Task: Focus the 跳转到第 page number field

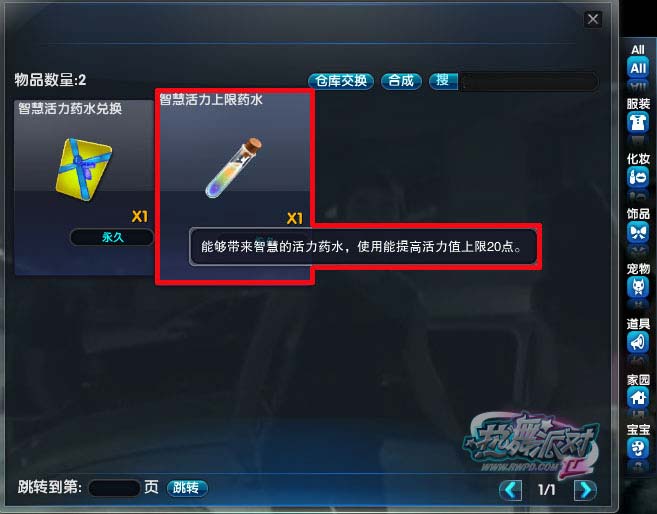Action: [114, 488]
